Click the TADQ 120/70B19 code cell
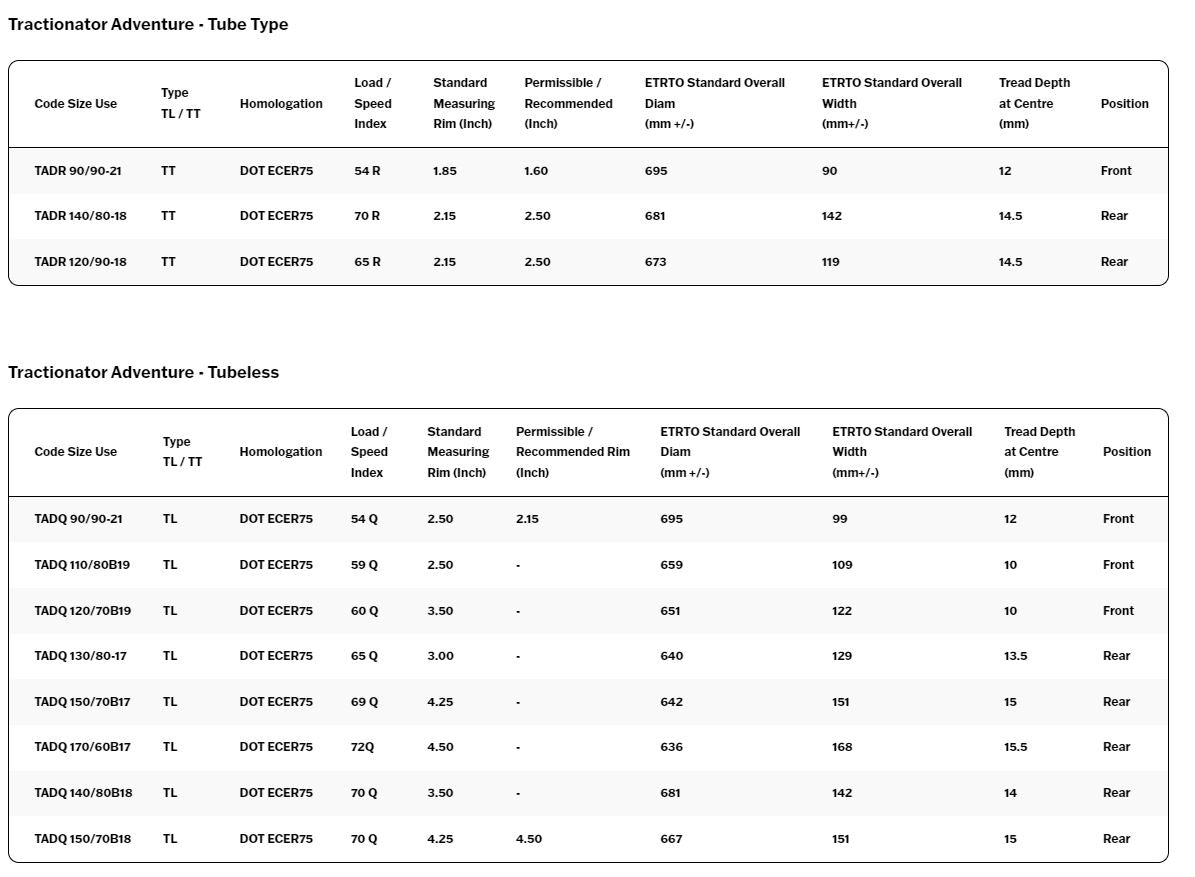Image resolution: width=1195 pixels, height=877 pixels. pos(82,611)
